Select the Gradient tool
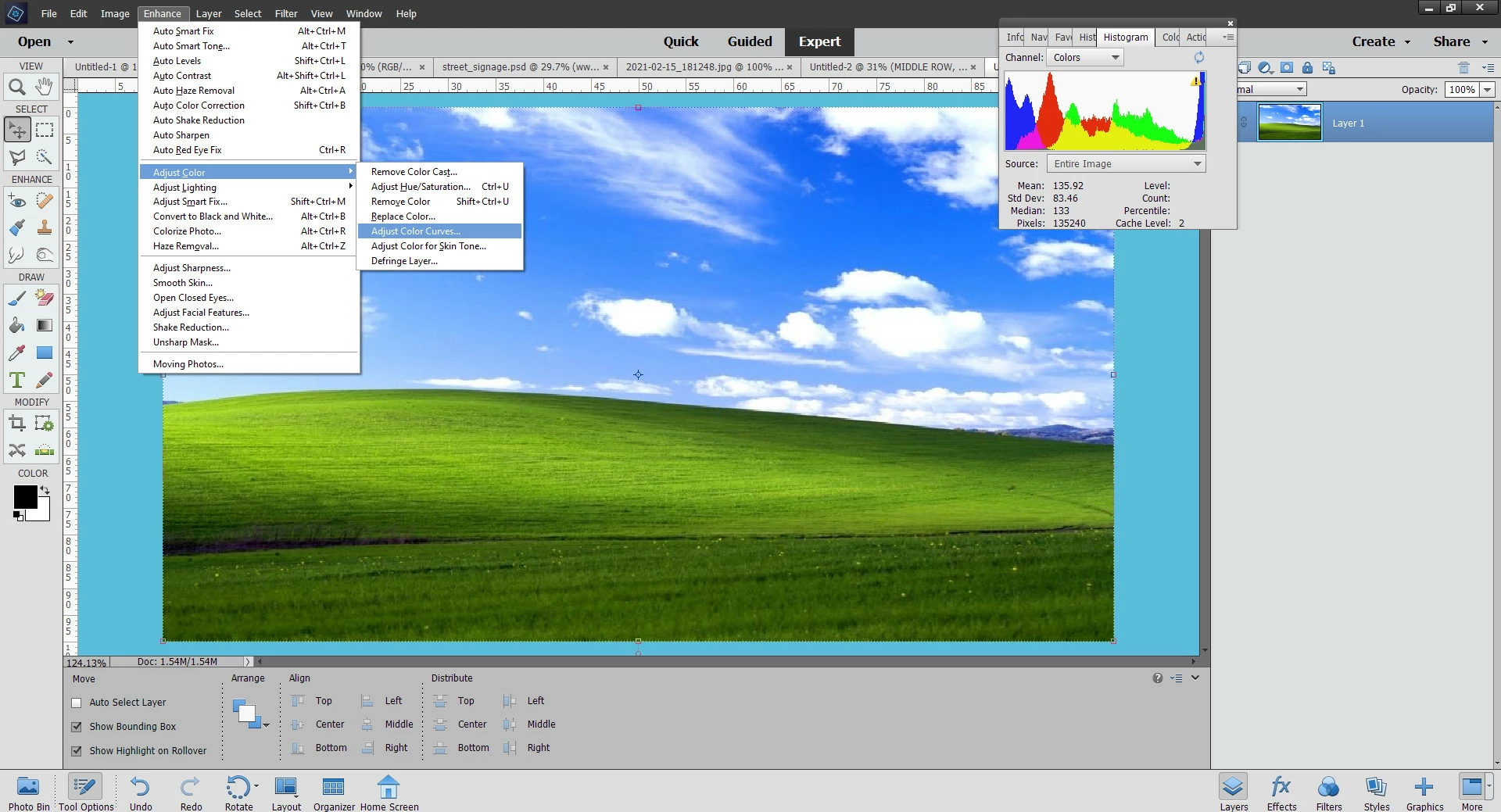1501x812 pixels. tap(45, 325)
